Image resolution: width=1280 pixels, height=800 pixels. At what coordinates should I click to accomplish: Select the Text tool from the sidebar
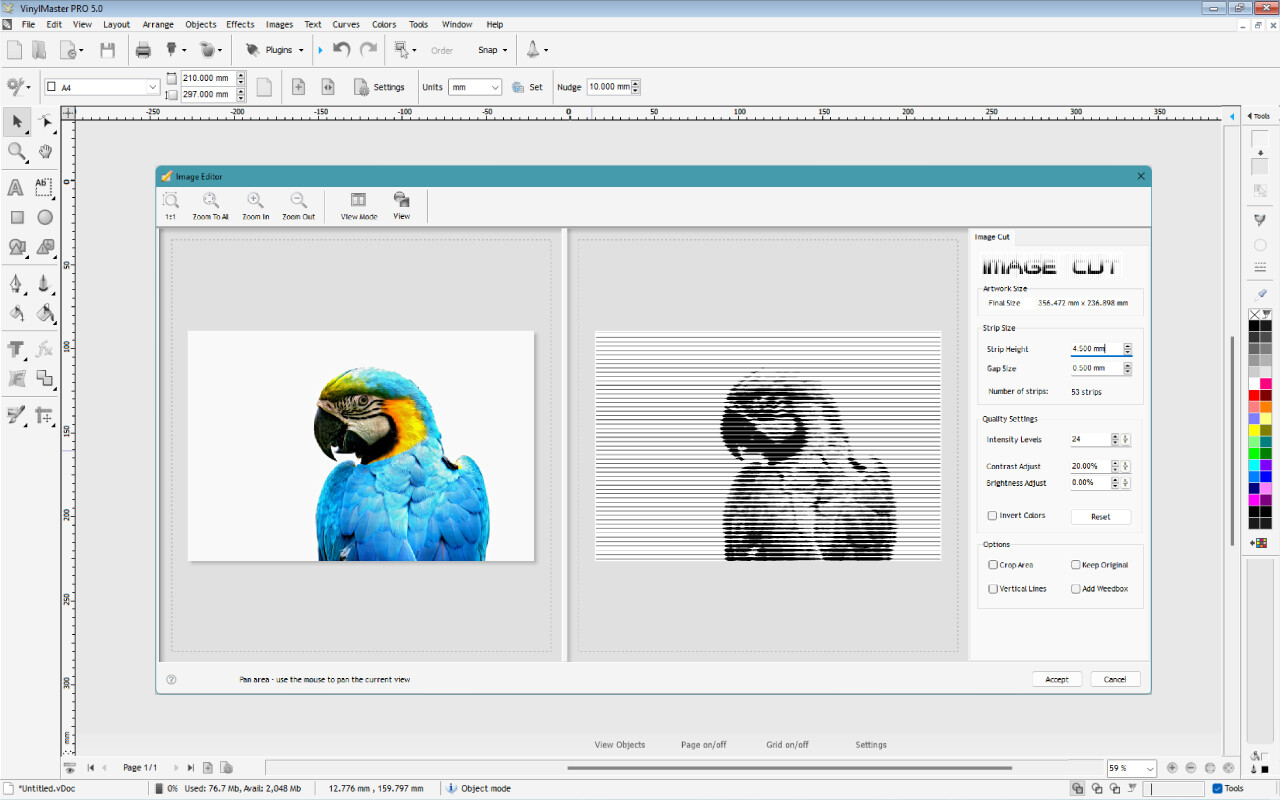click(x=16, y=187)
